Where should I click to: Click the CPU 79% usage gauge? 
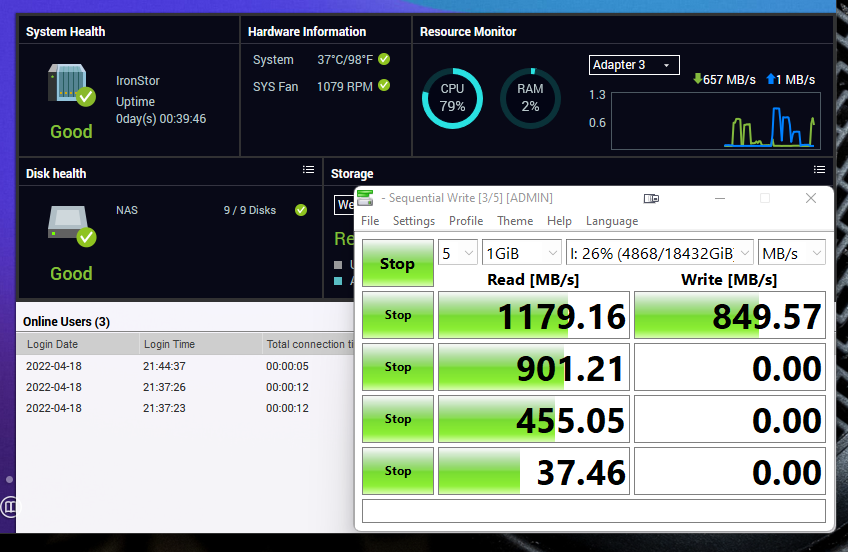pos(452,98)
